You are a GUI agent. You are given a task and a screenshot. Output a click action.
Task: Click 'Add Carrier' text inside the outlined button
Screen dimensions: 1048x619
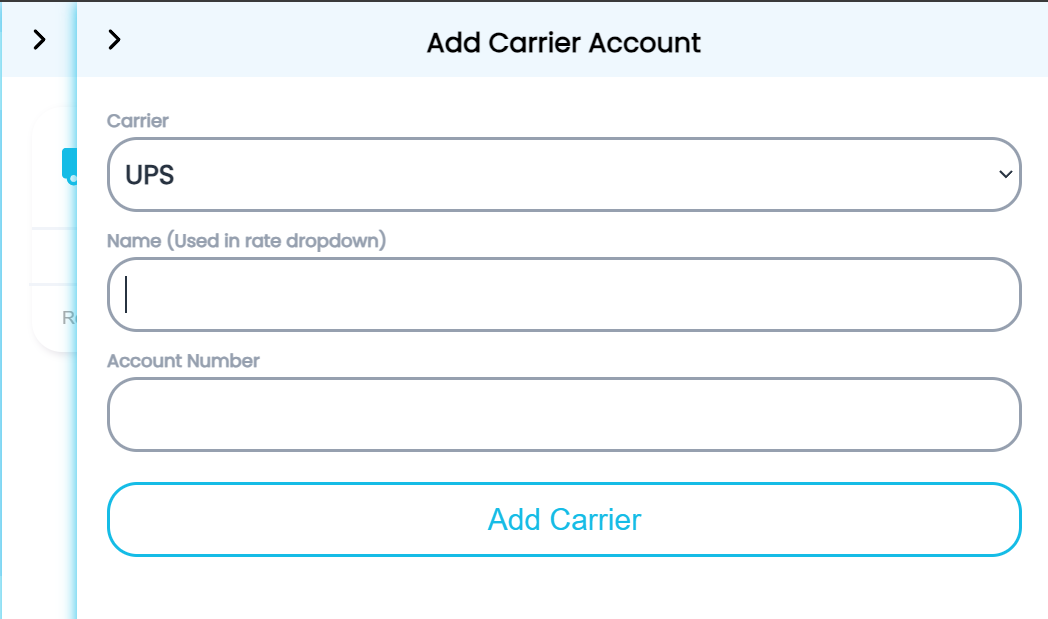pos(564,520)
